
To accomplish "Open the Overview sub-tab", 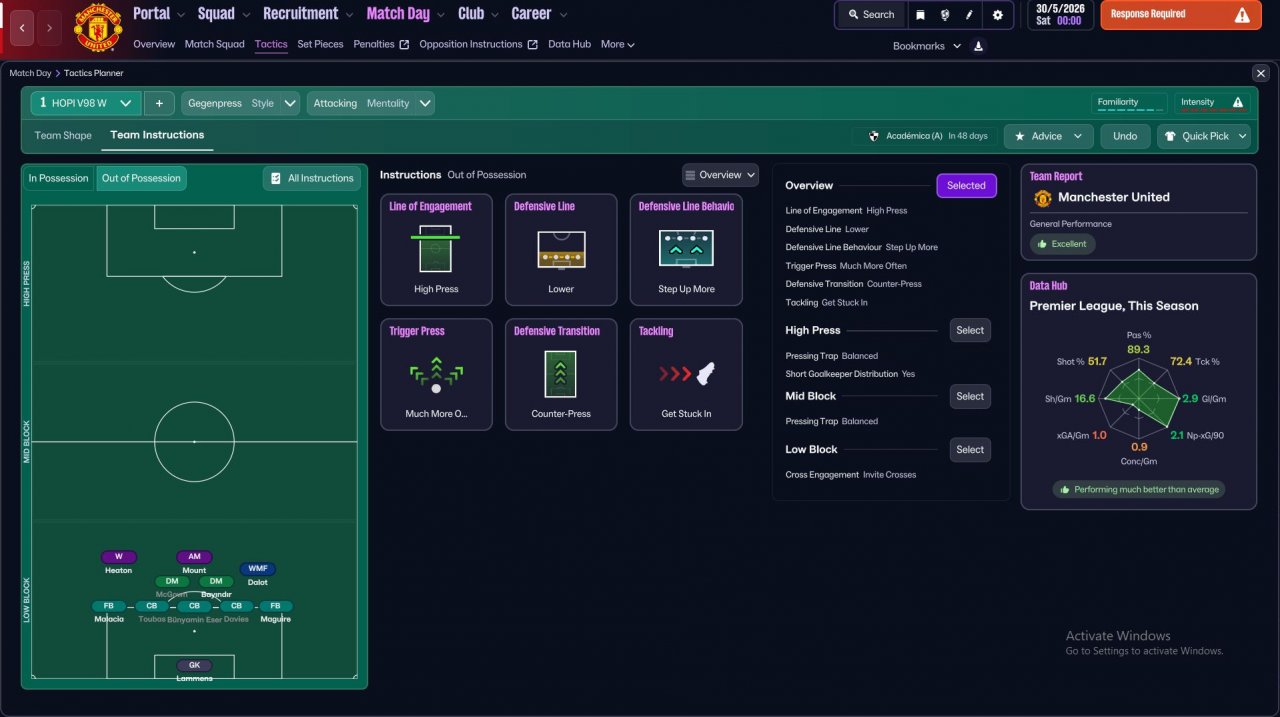I will (154, 45).
